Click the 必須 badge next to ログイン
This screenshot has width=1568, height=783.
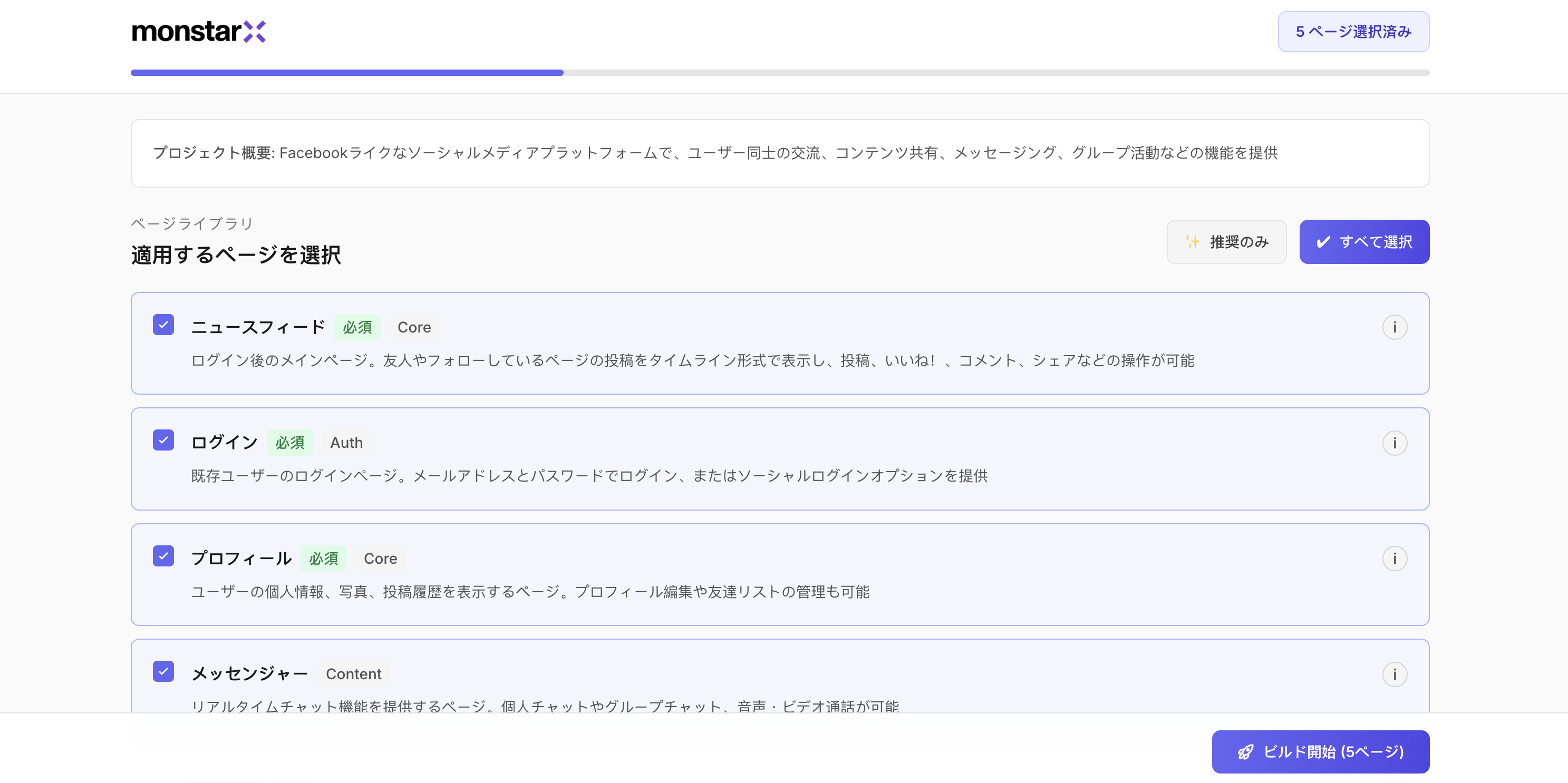[x=290, y=442]
